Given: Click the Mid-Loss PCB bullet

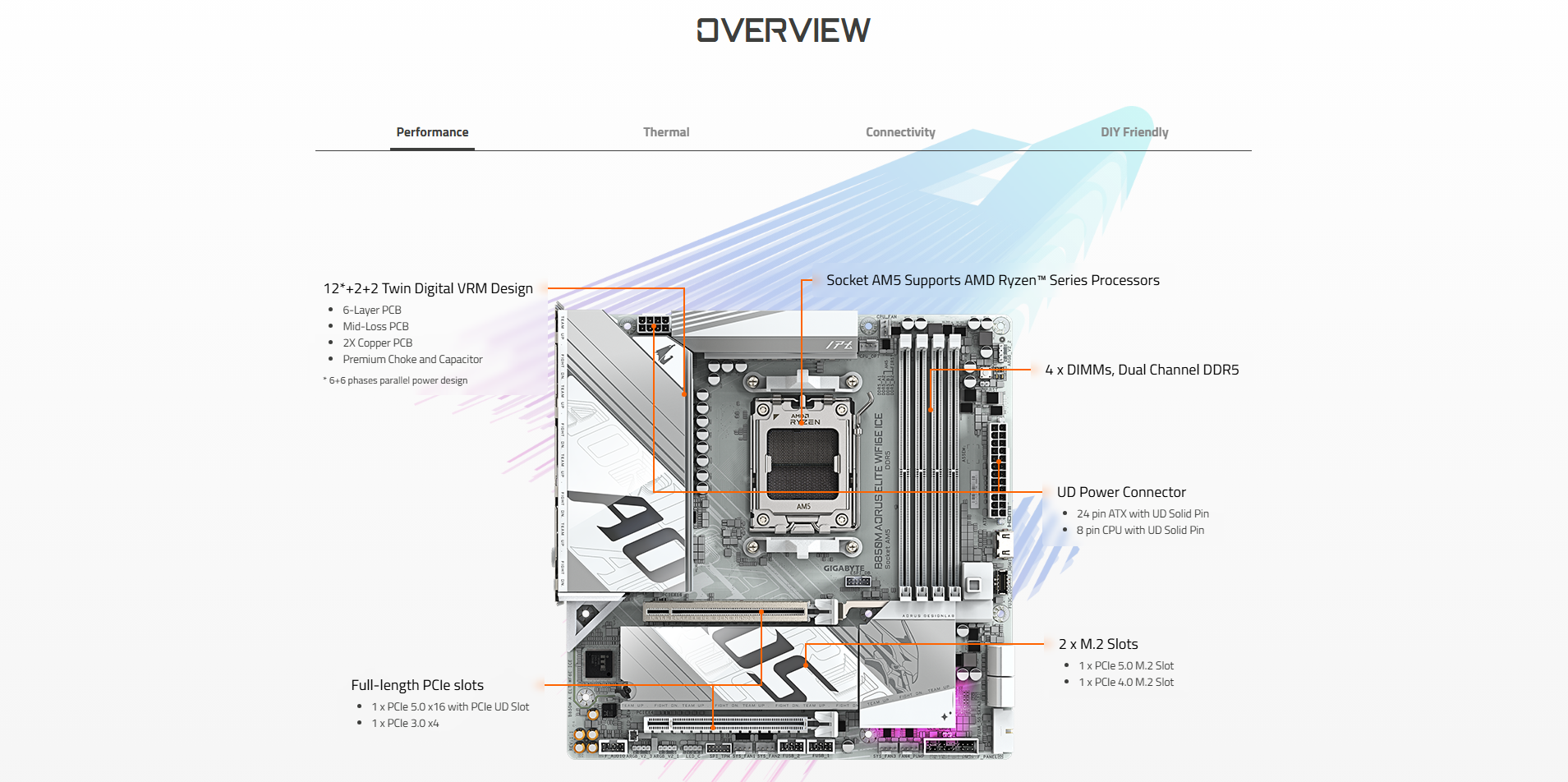Looking at the screenshot, I should coord(375,326).
